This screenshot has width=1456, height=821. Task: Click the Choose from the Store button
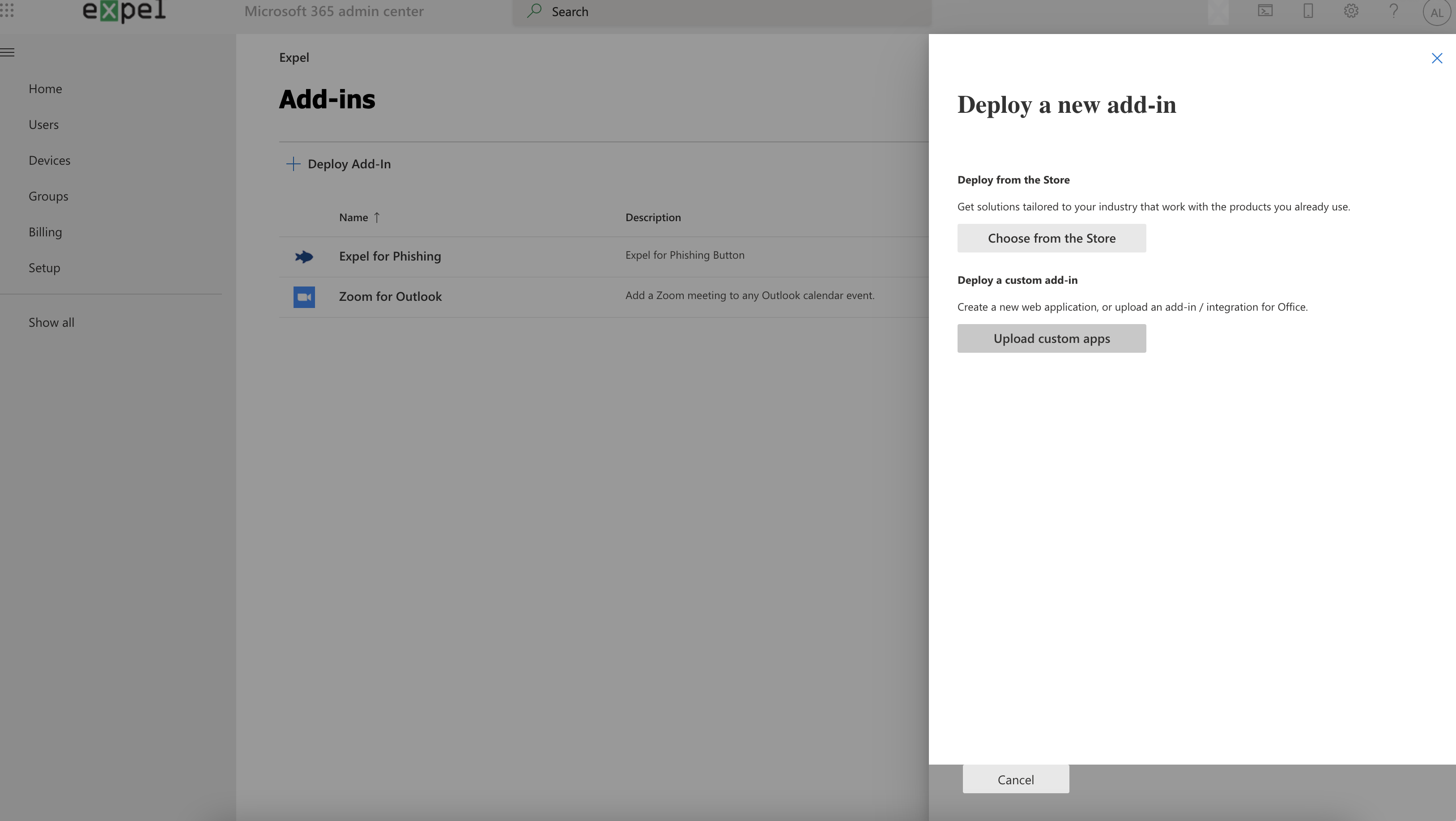[1052, 238]
